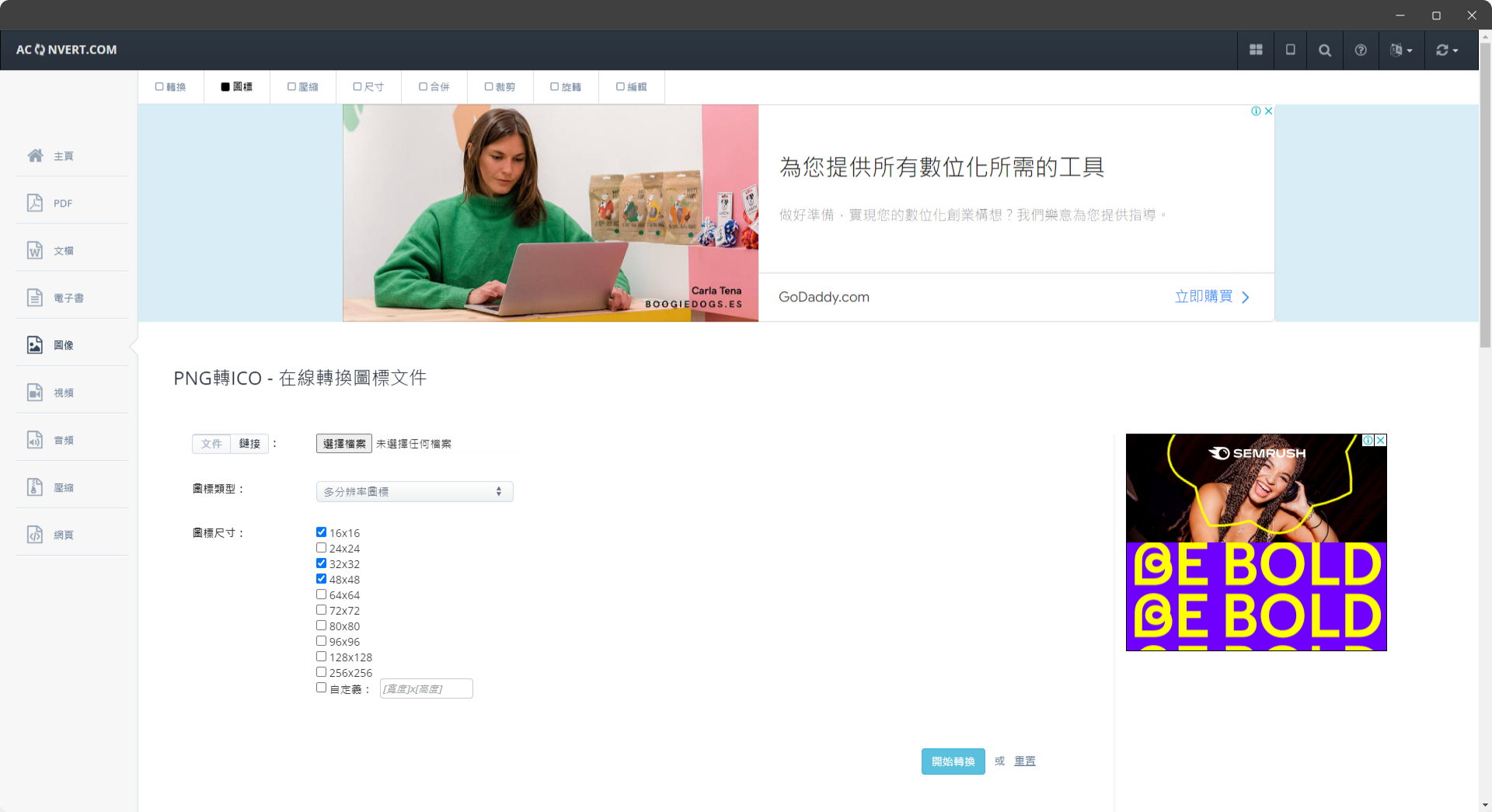Switch to the 裁剪 tab
The width and height of the screenshot is (1492, 812).
(x=500, y=87)
